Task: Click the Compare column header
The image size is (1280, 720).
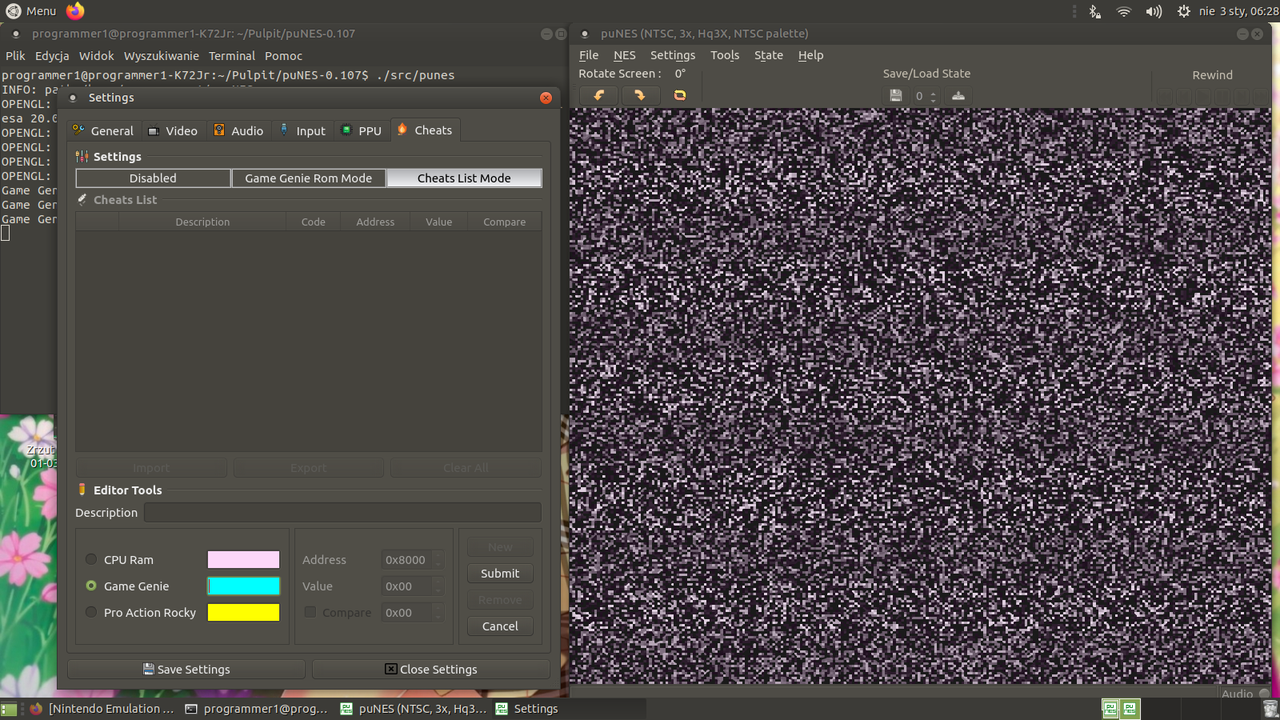Action: pyautogui.click(x=504, y=222)
